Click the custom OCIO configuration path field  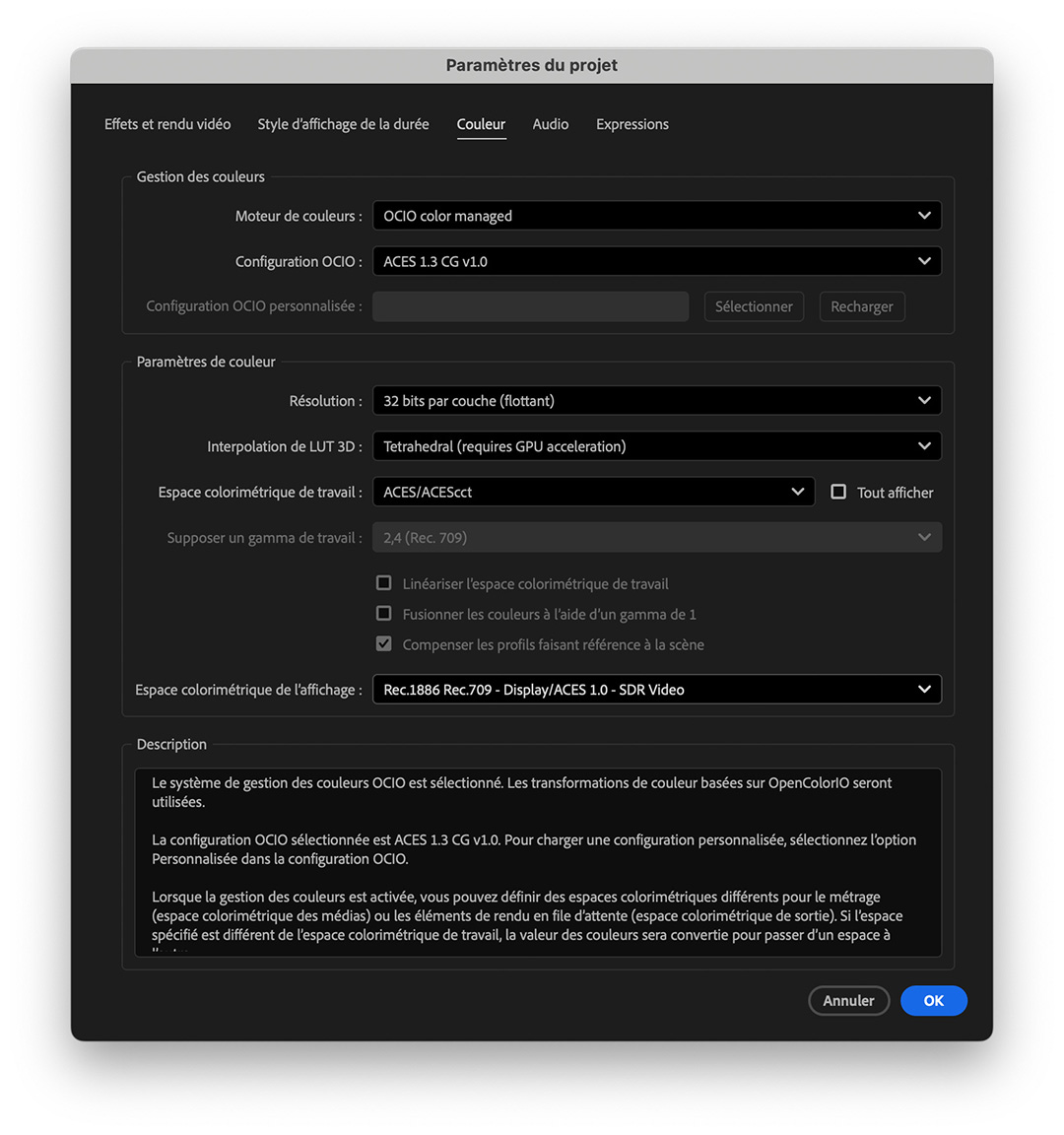click(530, 306)
